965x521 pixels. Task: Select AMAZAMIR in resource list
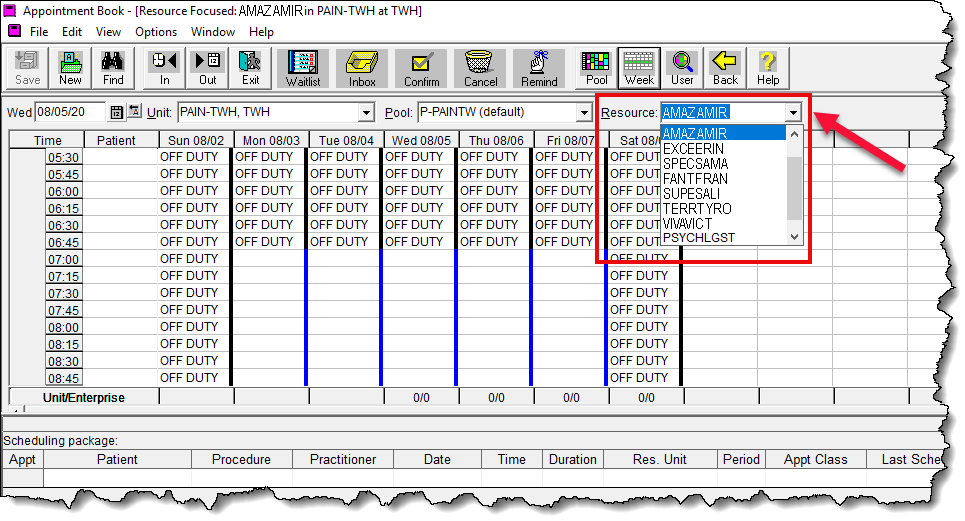(723, 133)
